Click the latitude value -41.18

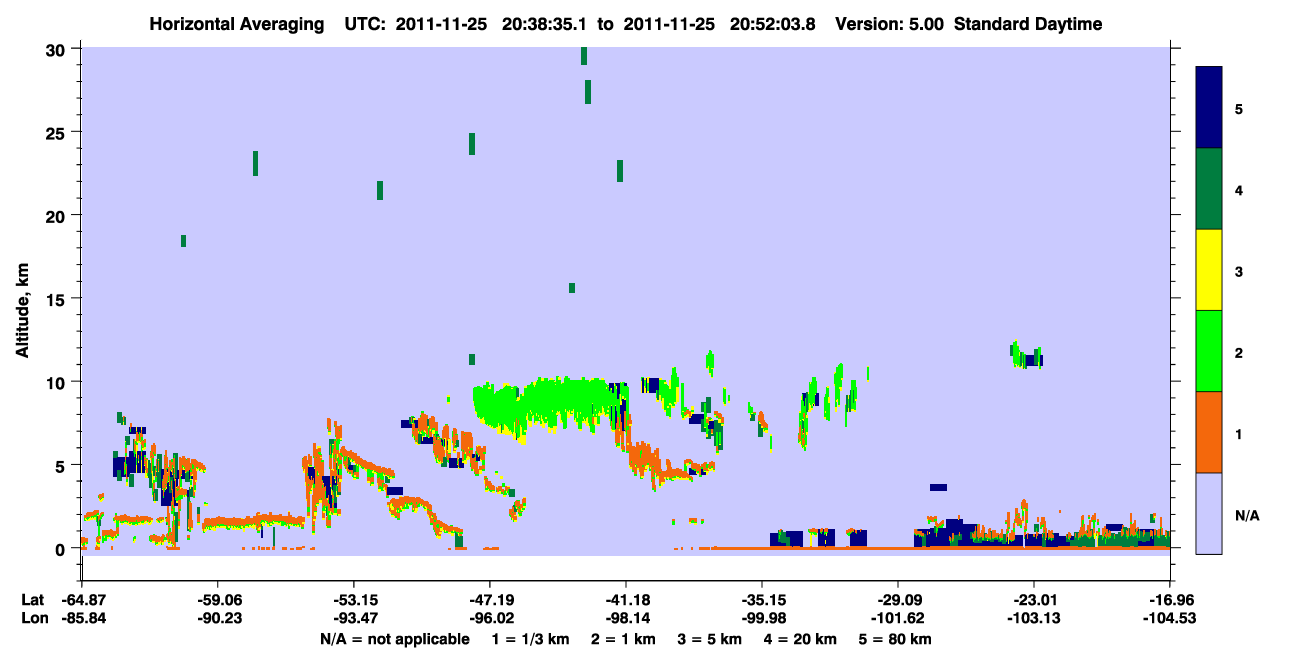[x=626, y=600]
